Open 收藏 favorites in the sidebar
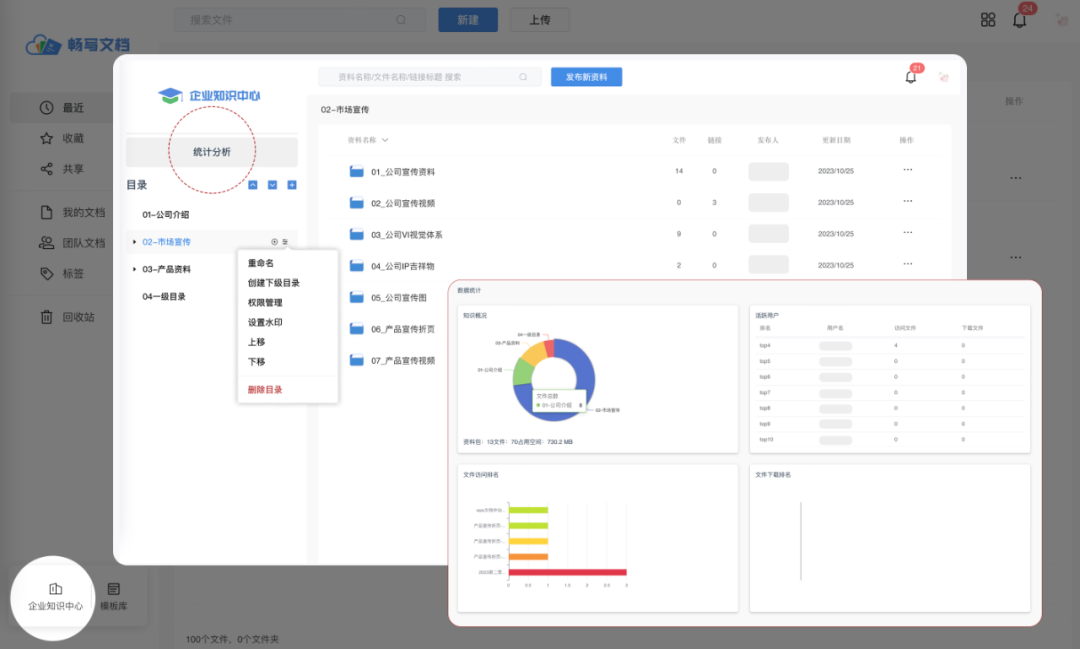The width and height of the screenshot is (1080, 649). point(62,138)
